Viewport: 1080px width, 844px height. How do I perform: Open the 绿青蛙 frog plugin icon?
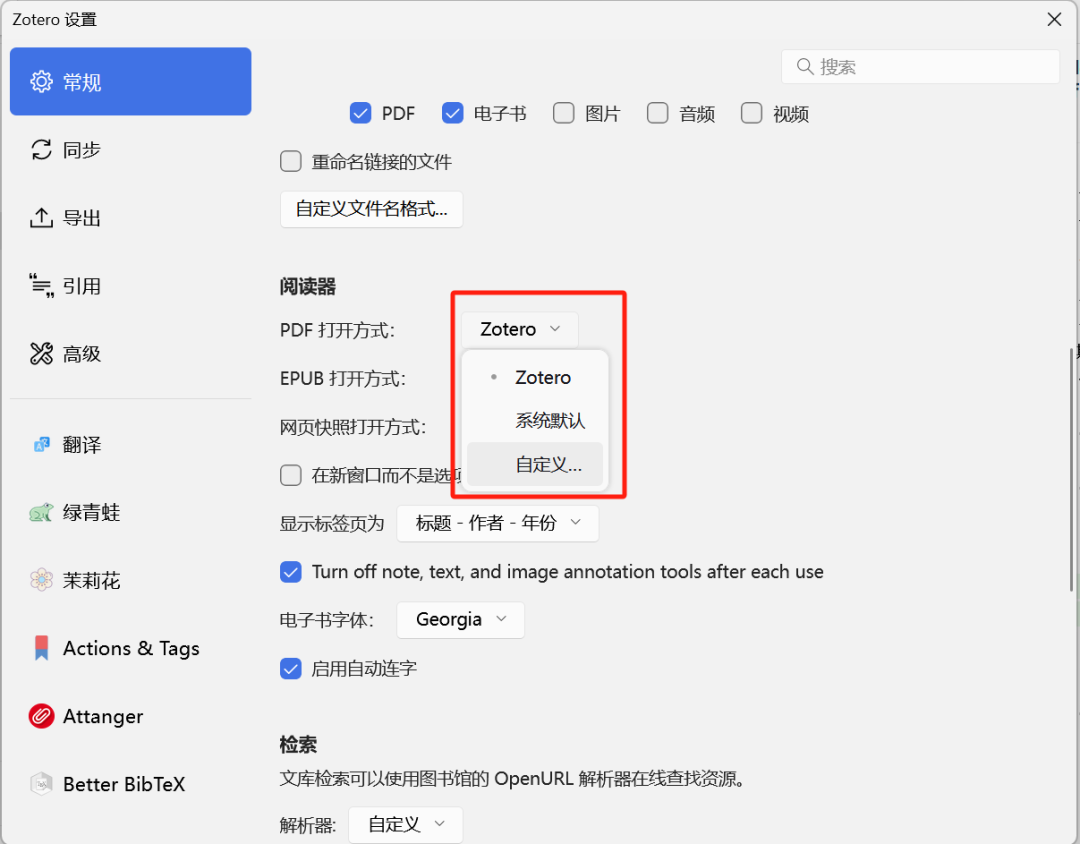pos(41,513)
